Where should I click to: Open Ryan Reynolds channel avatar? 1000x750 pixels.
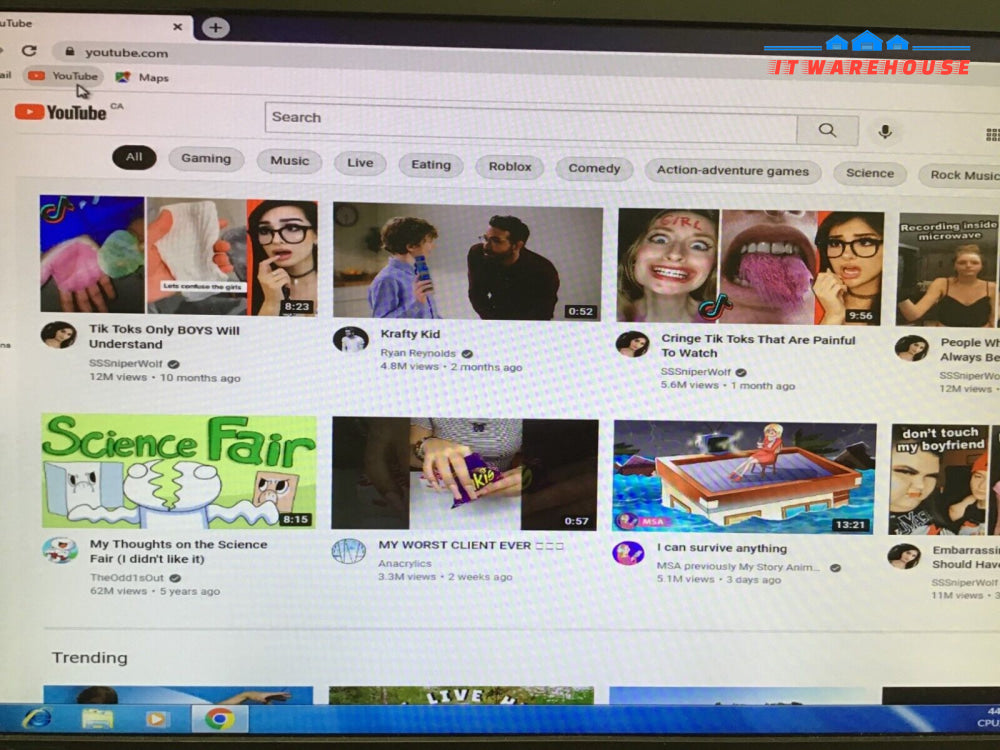click(350, 339)
